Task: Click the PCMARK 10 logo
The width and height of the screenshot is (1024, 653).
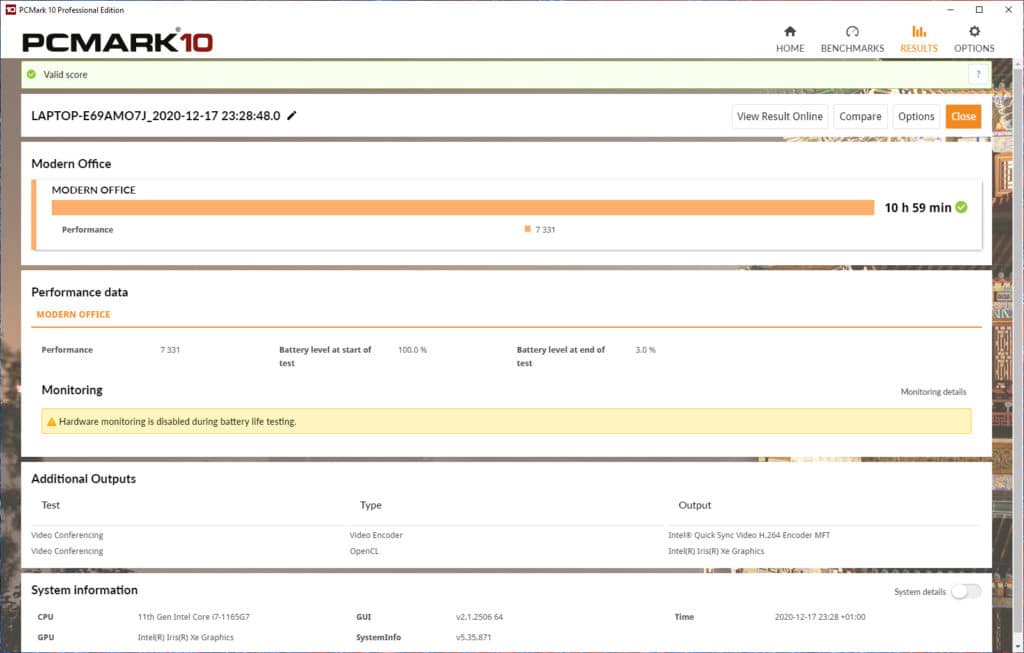Action: point(118,42)
